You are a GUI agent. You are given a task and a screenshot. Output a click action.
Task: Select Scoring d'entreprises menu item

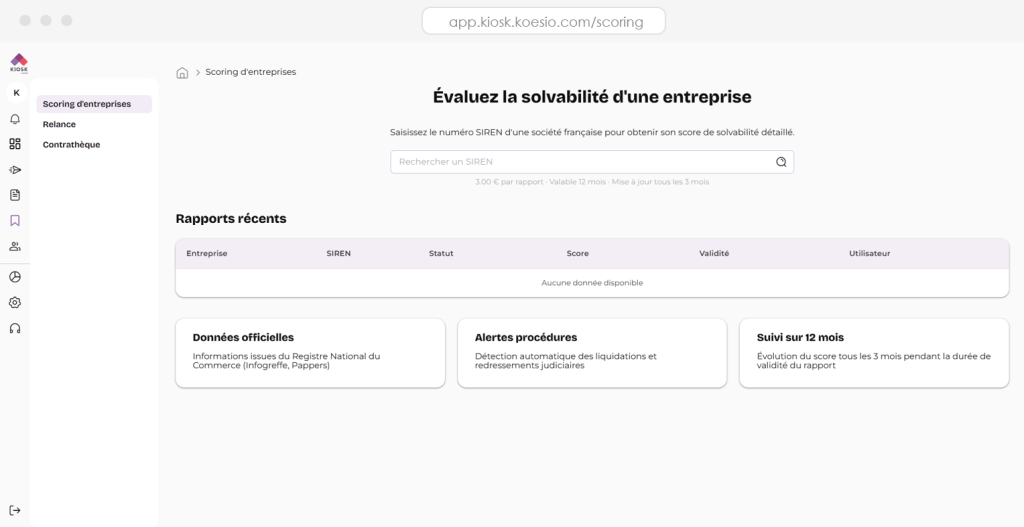(x=94, y=104)
